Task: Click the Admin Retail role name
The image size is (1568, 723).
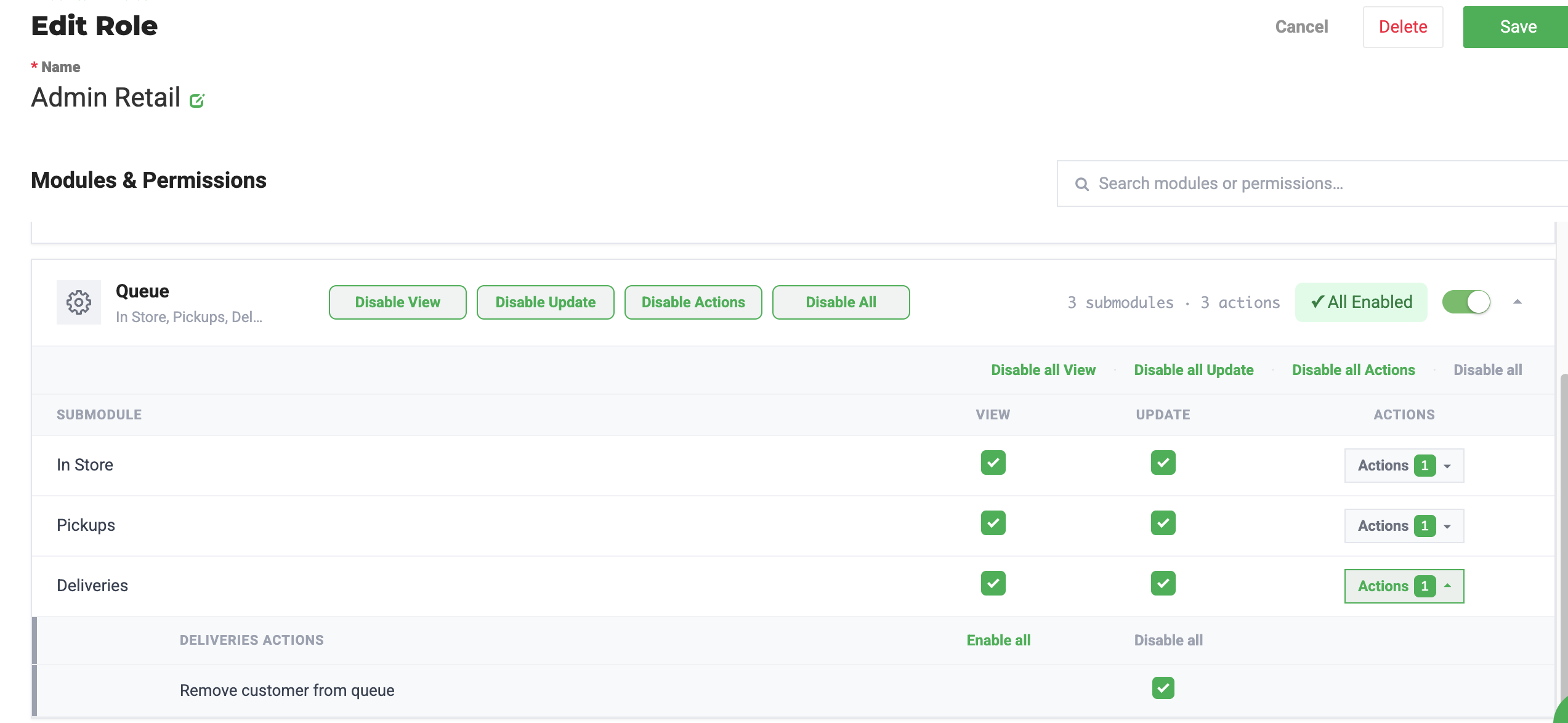Action: pos(106,97)
